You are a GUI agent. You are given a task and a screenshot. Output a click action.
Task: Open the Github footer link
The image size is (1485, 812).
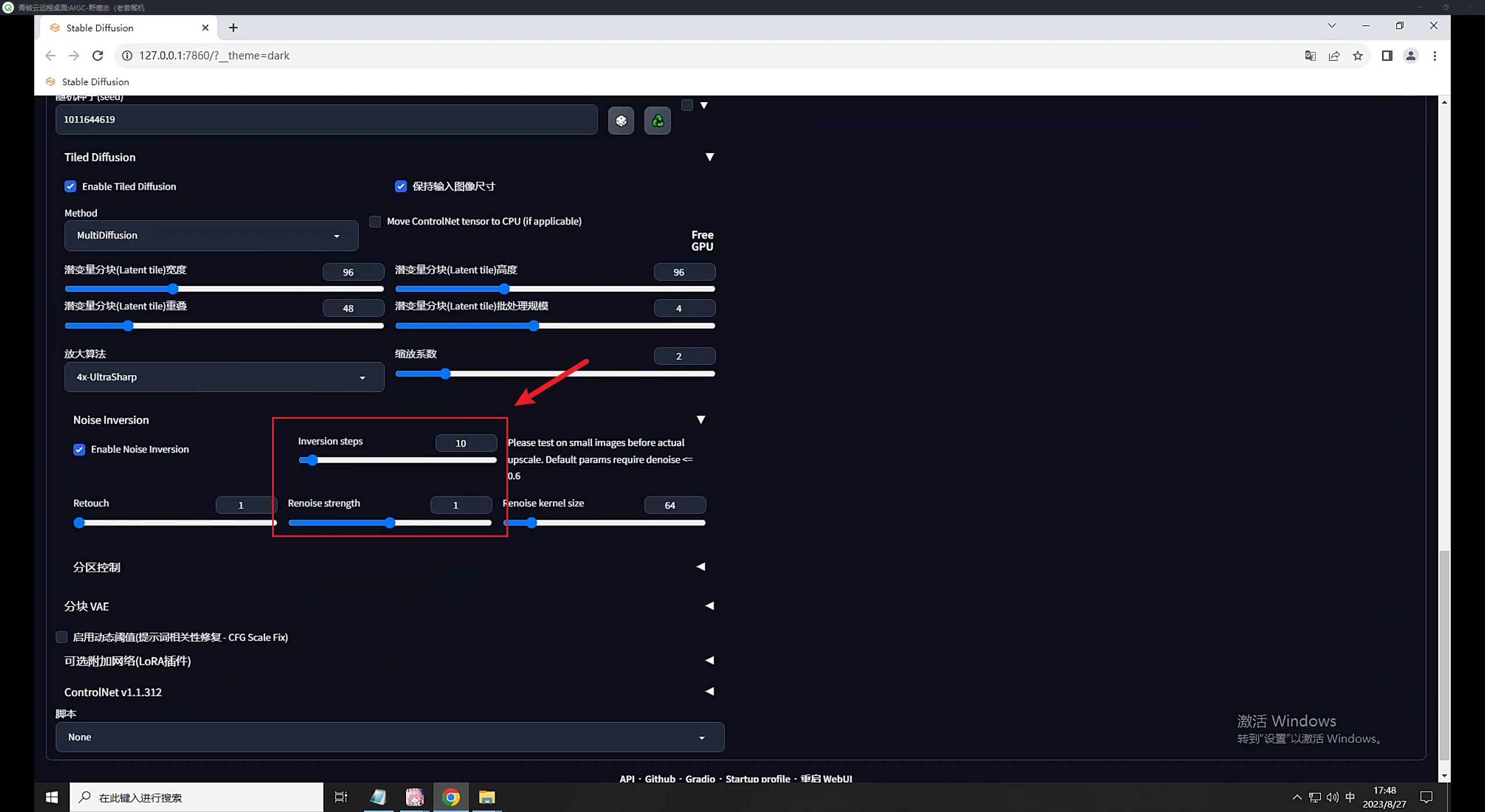click(660, 778)
